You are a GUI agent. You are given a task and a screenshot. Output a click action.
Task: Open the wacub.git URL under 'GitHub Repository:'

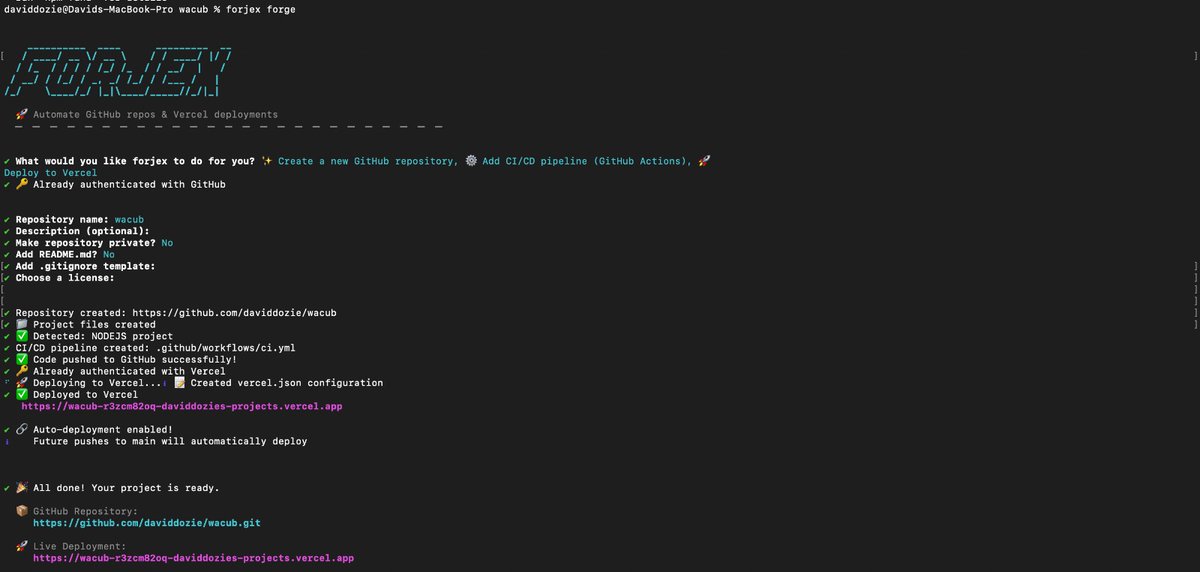click(147, 523)
